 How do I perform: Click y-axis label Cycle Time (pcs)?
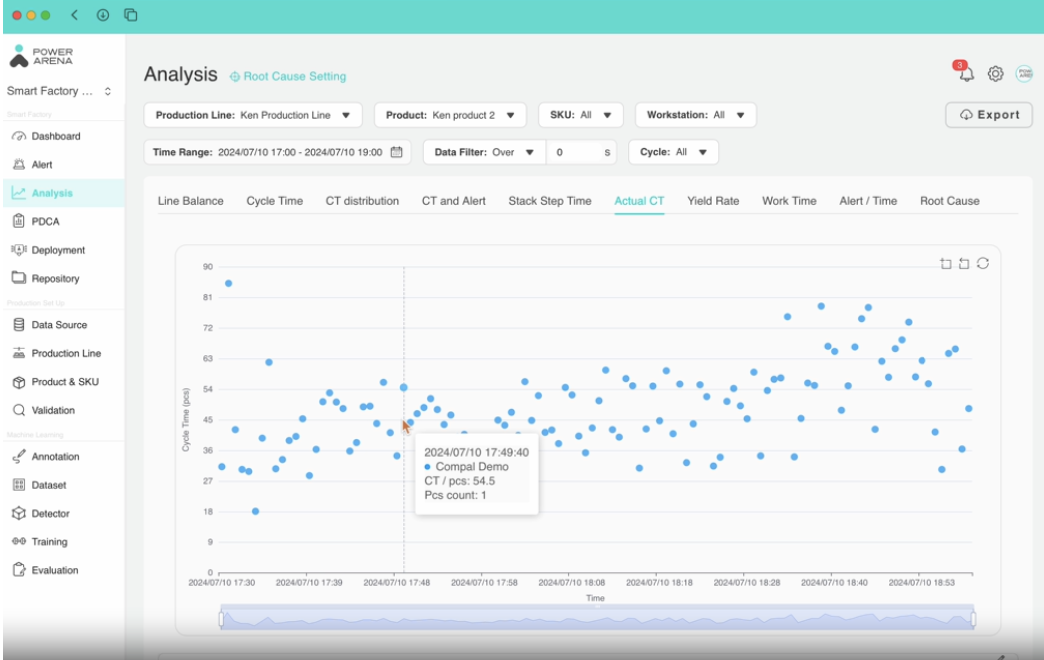click(x=186, y=420)
